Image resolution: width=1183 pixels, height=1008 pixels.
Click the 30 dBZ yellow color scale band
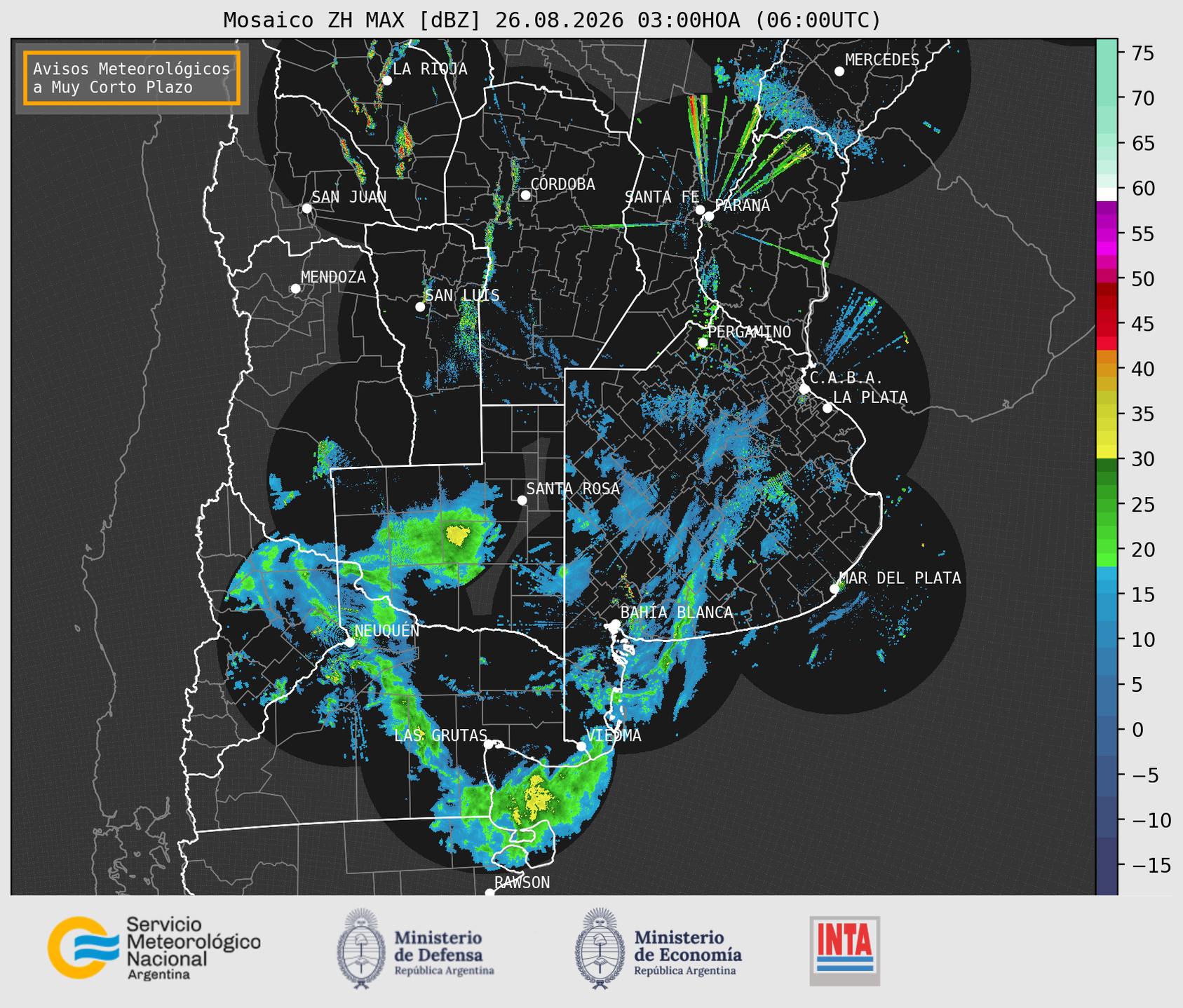click(1107, 452)
